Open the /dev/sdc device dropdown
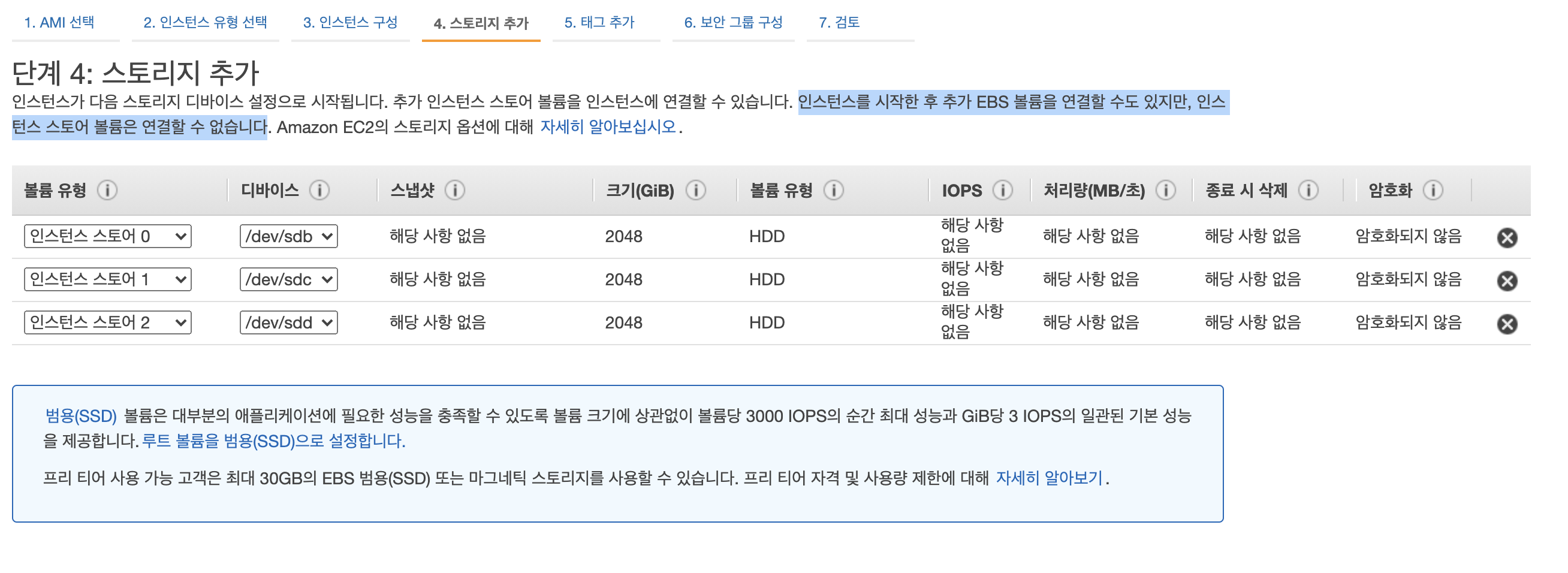 point(288,279)
